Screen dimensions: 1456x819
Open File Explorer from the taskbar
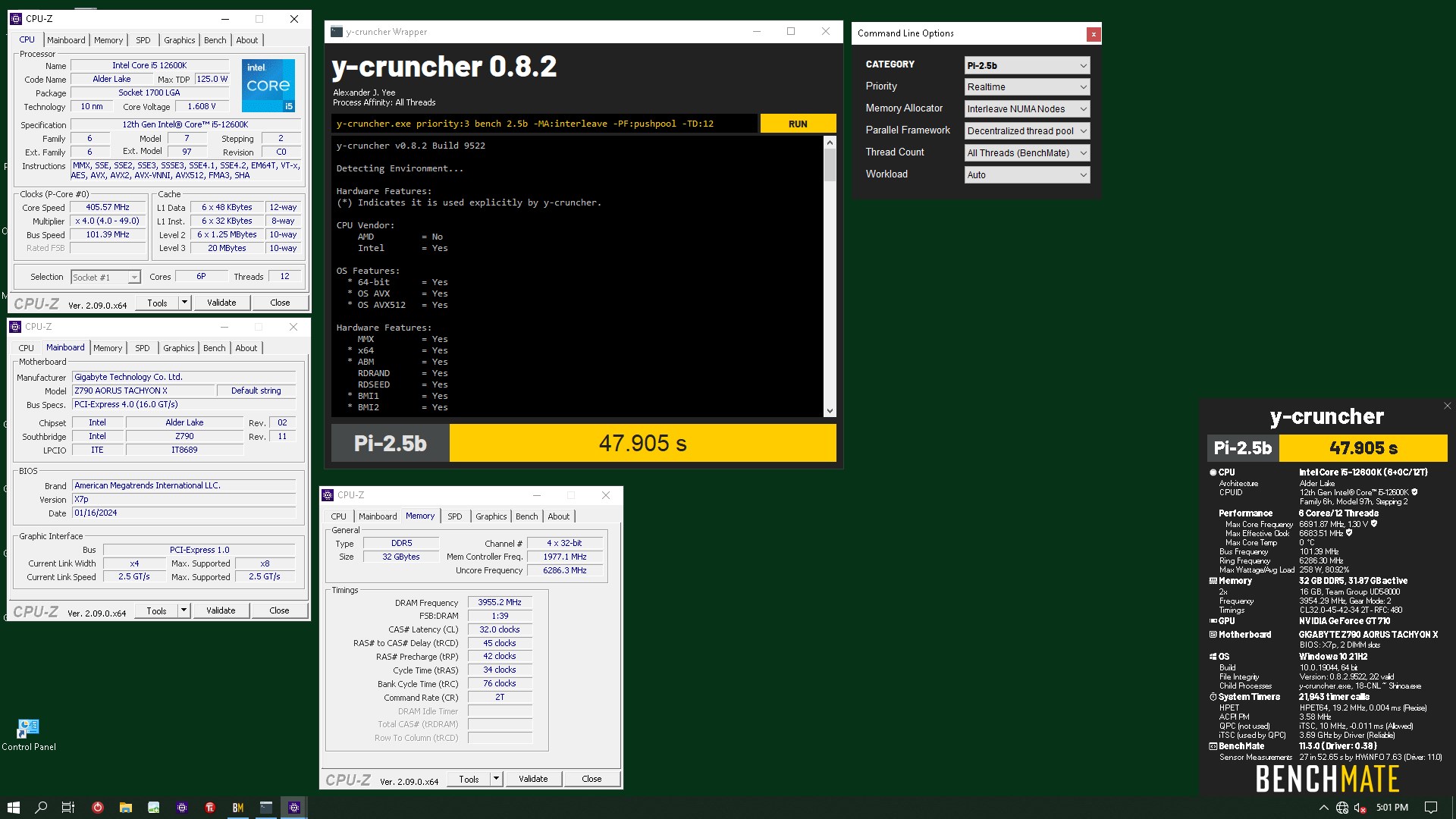125,808
